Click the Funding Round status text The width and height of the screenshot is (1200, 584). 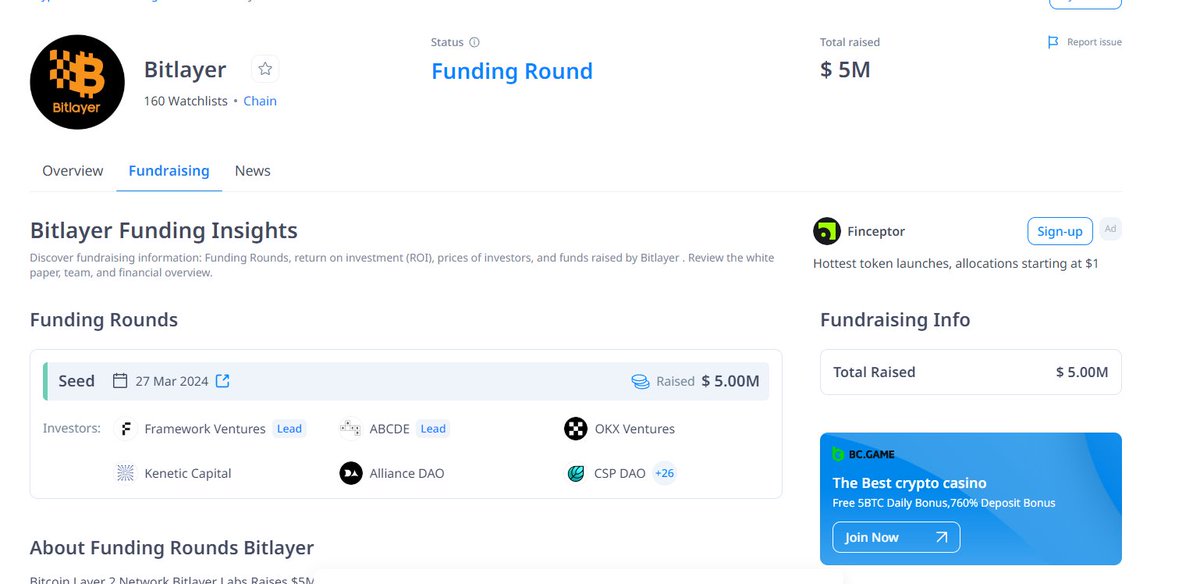(x=512, y=71)
